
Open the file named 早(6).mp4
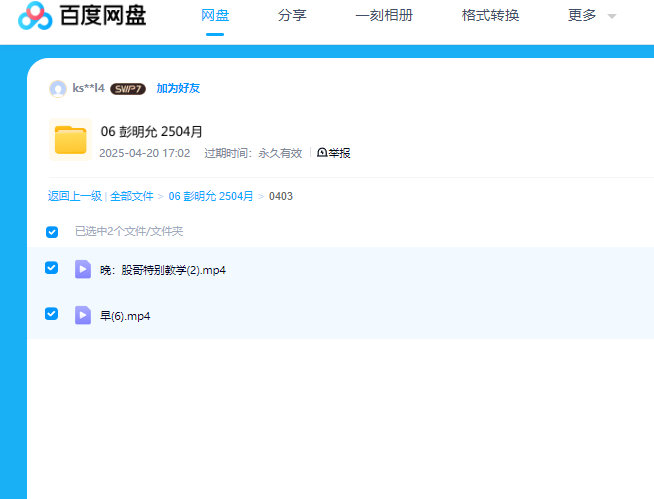coord(125,316)
